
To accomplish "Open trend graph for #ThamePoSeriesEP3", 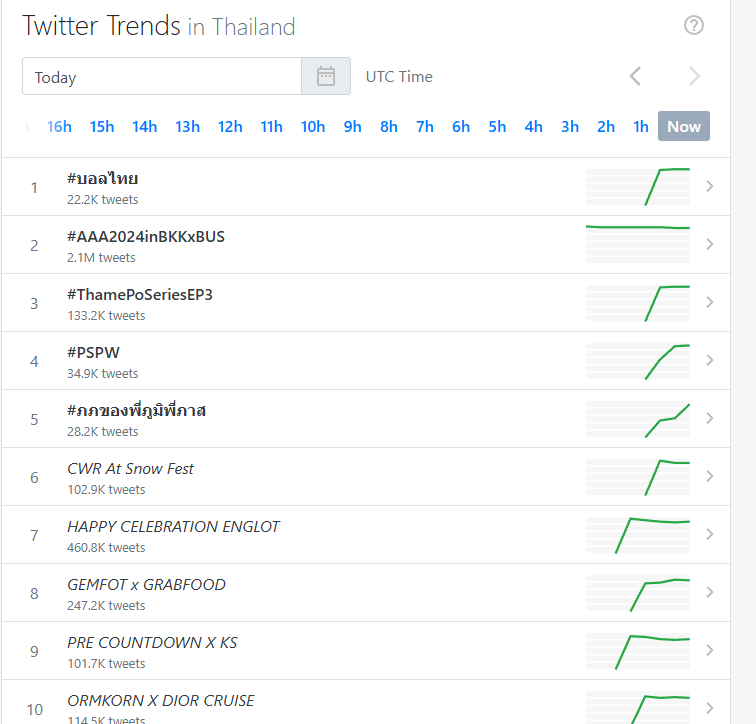I will pos(638,302).
